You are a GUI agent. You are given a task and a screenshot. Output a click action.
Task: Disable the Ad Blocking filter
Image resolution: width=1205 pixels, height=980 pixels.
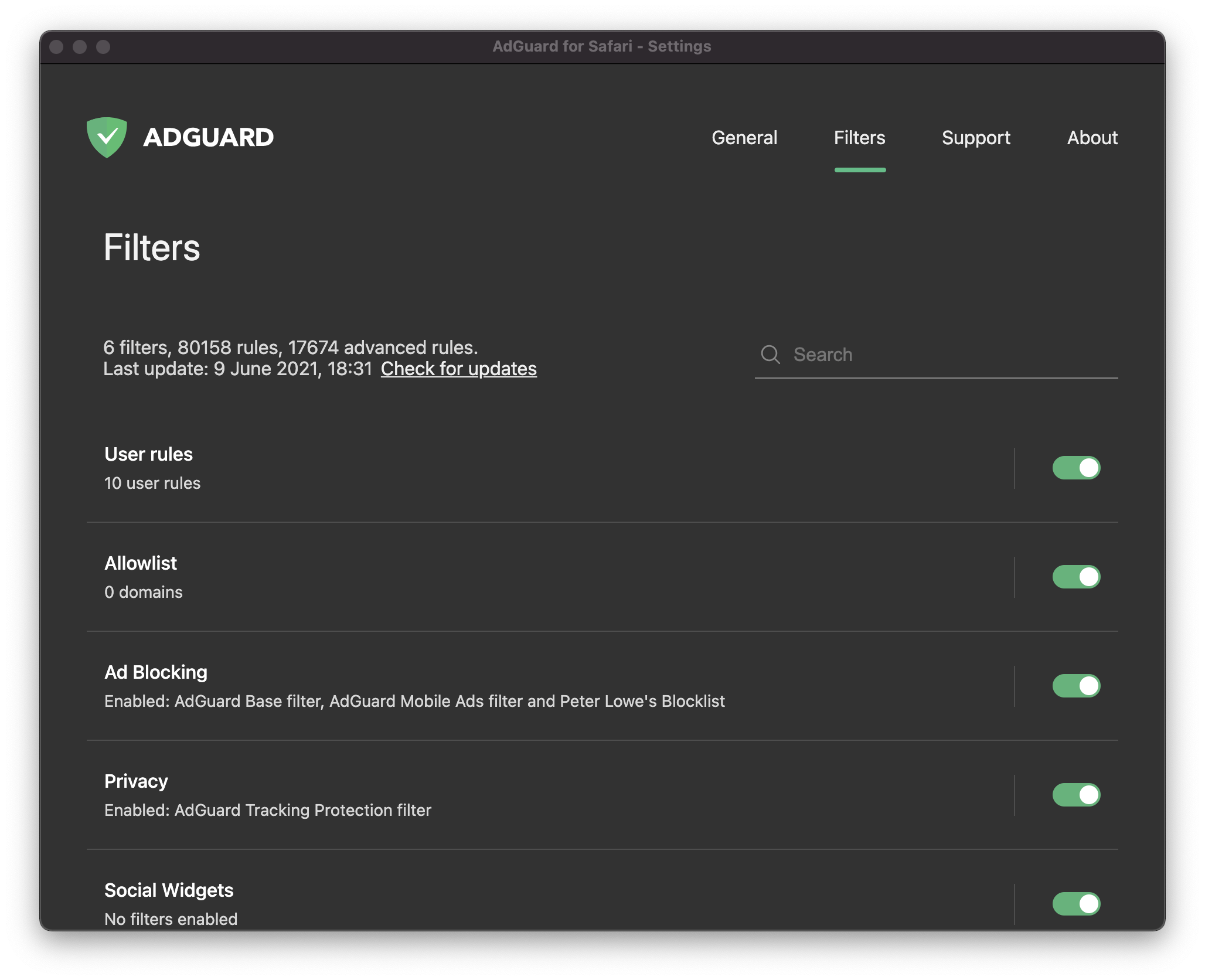click(x=1076, y=685)
